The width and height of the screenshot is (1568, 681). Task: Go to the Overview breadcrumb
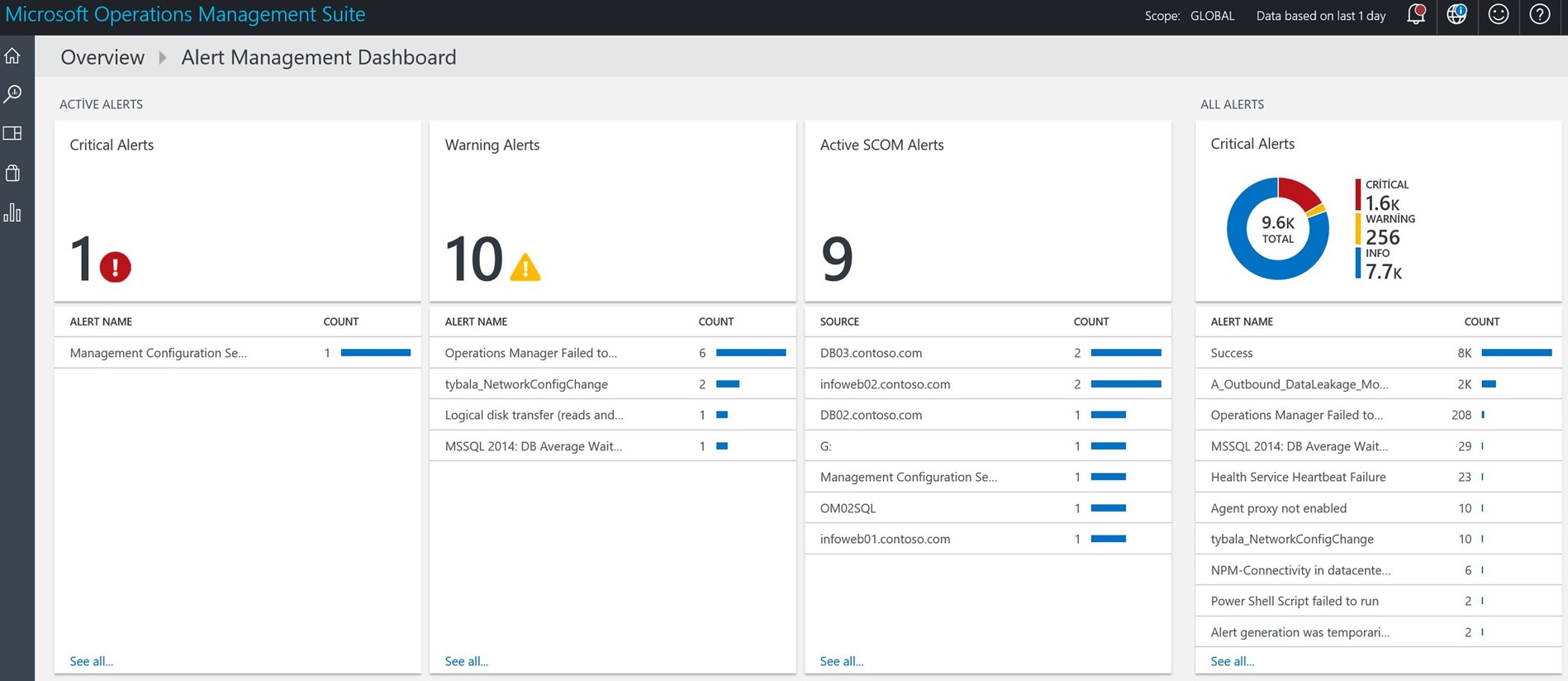point(102,57)
